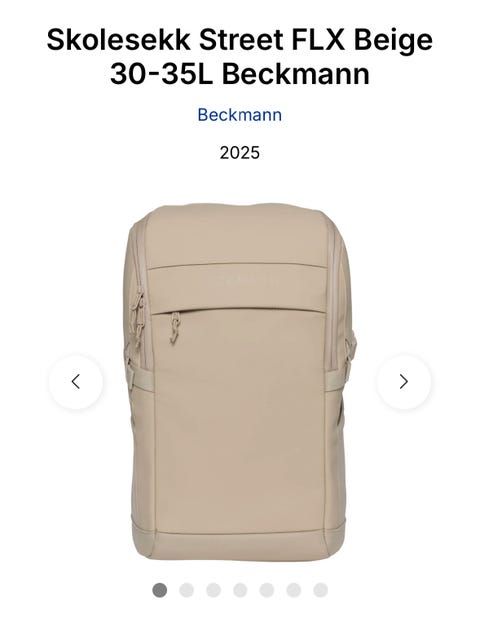The height and width of the screenshot is (626, 480).
Task: Click the backpack's top lid panel
Action: 238,236
